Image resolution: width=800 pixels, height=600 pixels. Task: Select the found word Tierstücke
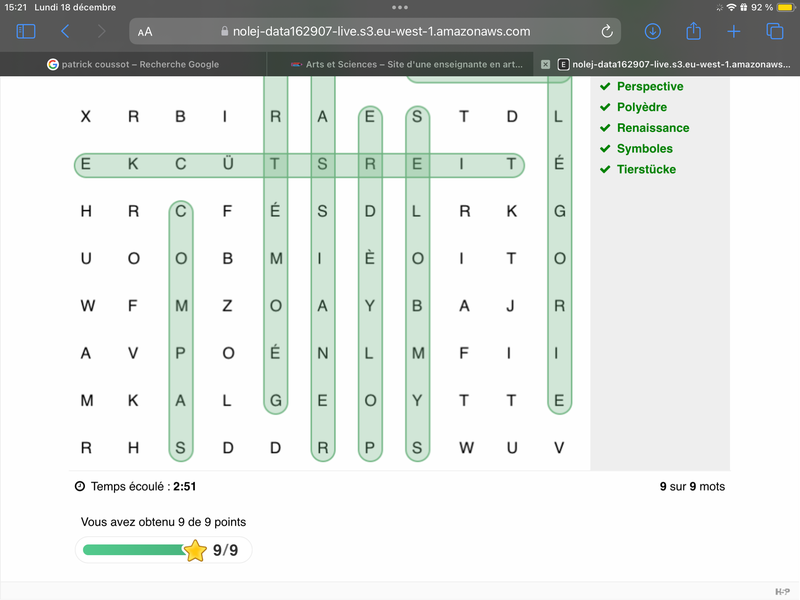646,170
